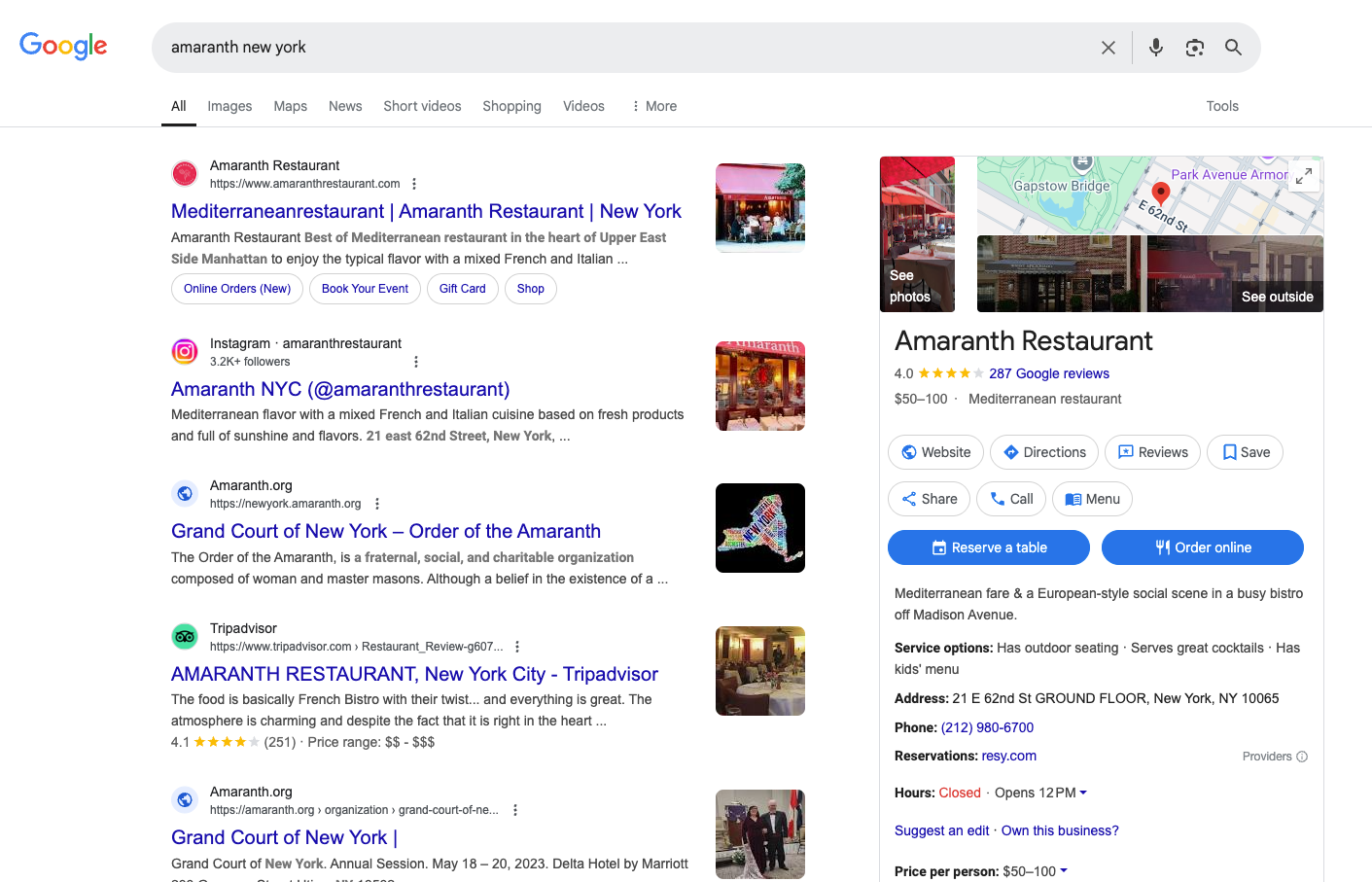The height and width of the screenshot is (882, 1372).
Task: Share the restaurant listing
Action: pos(929,498)
